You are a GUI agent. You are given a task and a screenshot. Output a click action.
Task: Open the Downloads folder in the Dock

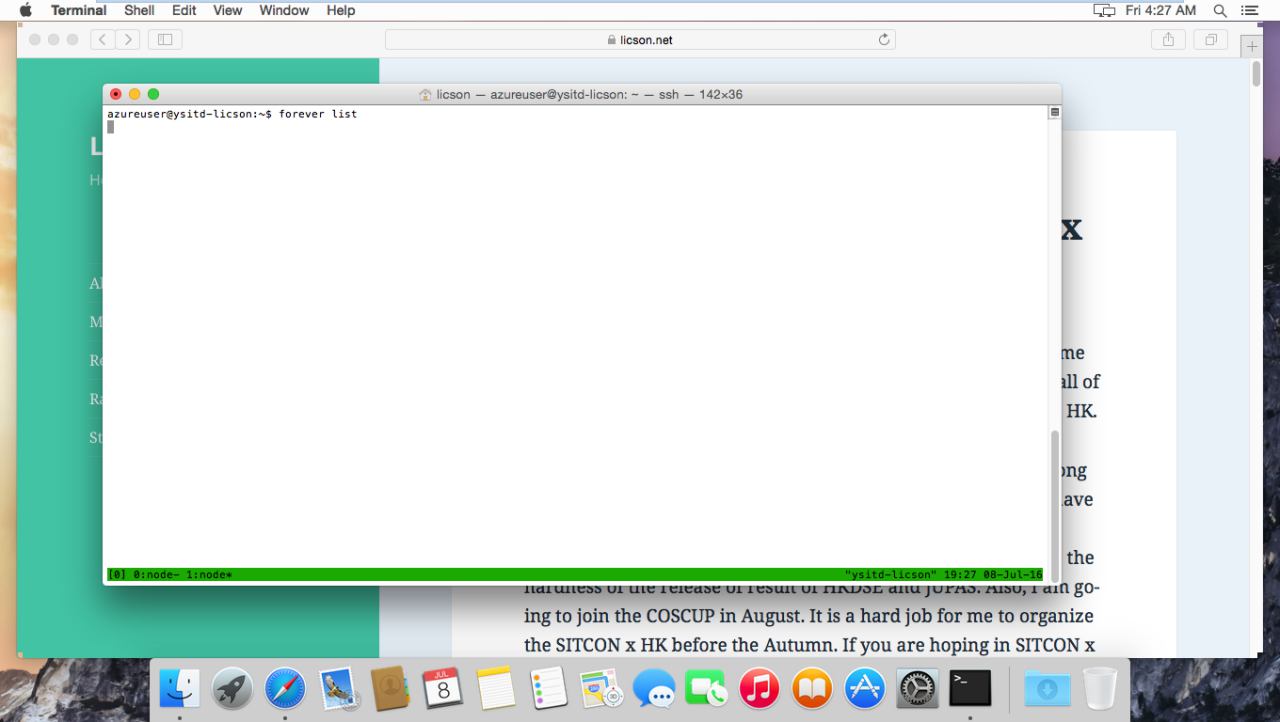pyautogui.click(x=1046, y=688)
